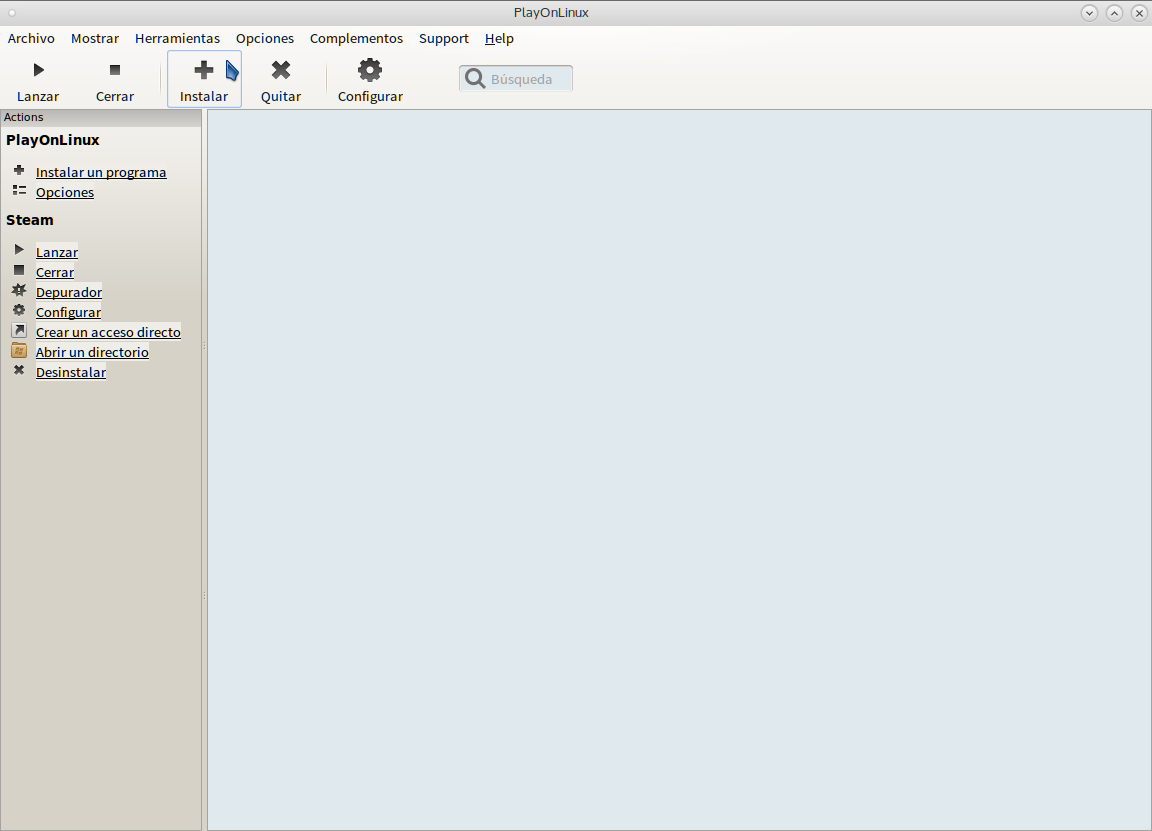Click list icon beside Opciones sidebar link
This screenshot has width=1152, height=831.
[x=19, y=190]
